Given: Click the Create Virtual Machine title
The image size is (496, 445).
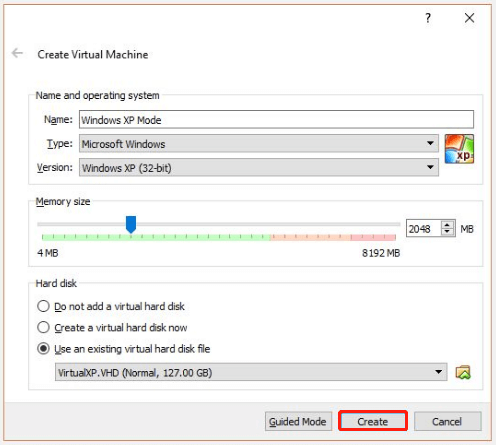Looking at the screenshot, I should [93, 54].
